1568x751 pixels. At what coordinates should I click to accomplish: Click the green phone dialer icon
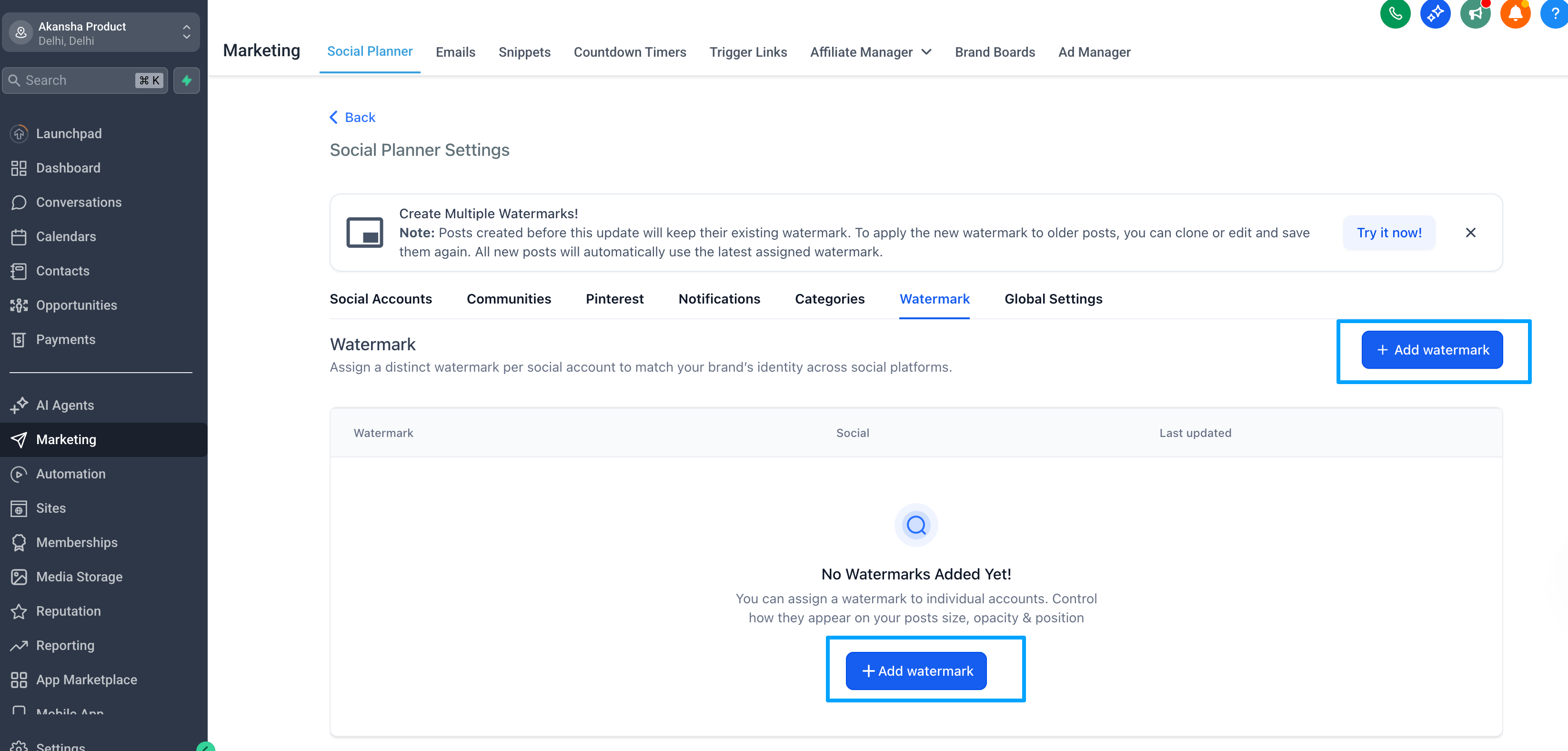(x=1395, y=13)
